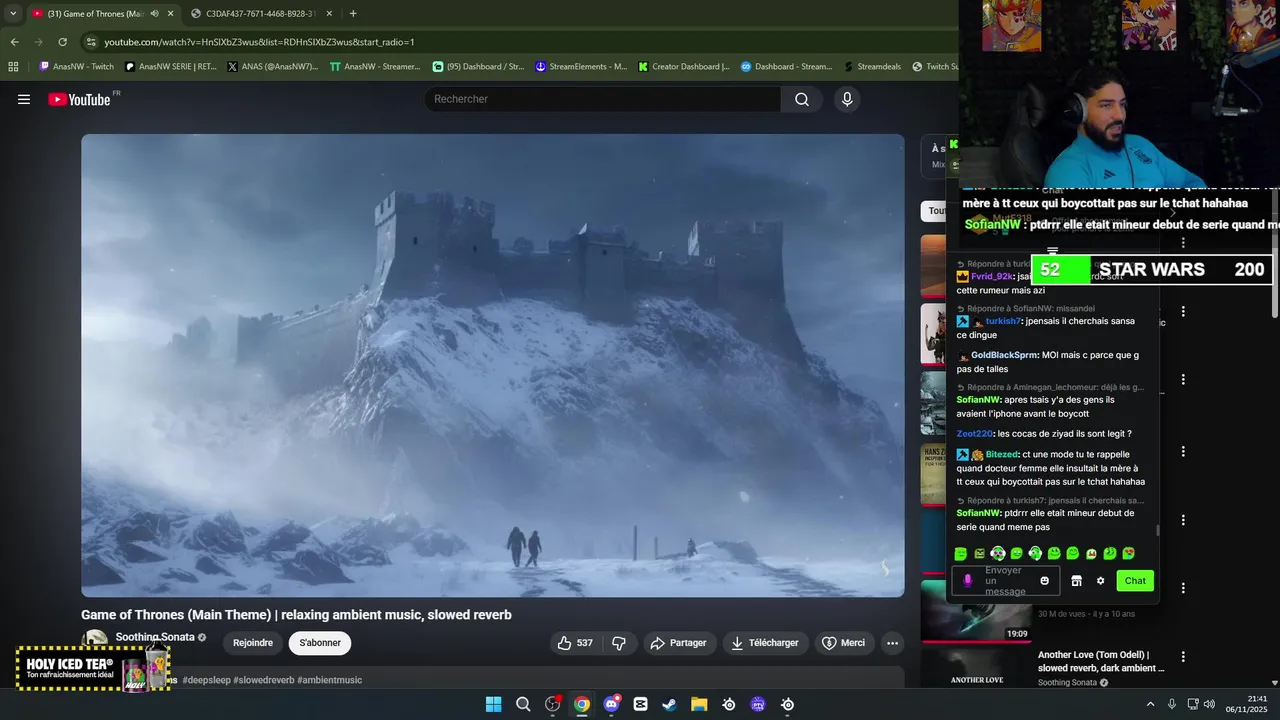Open the AnasNW - Twitch bookmark
This screenshot has width=1280, height=720.
pos(76,67)
